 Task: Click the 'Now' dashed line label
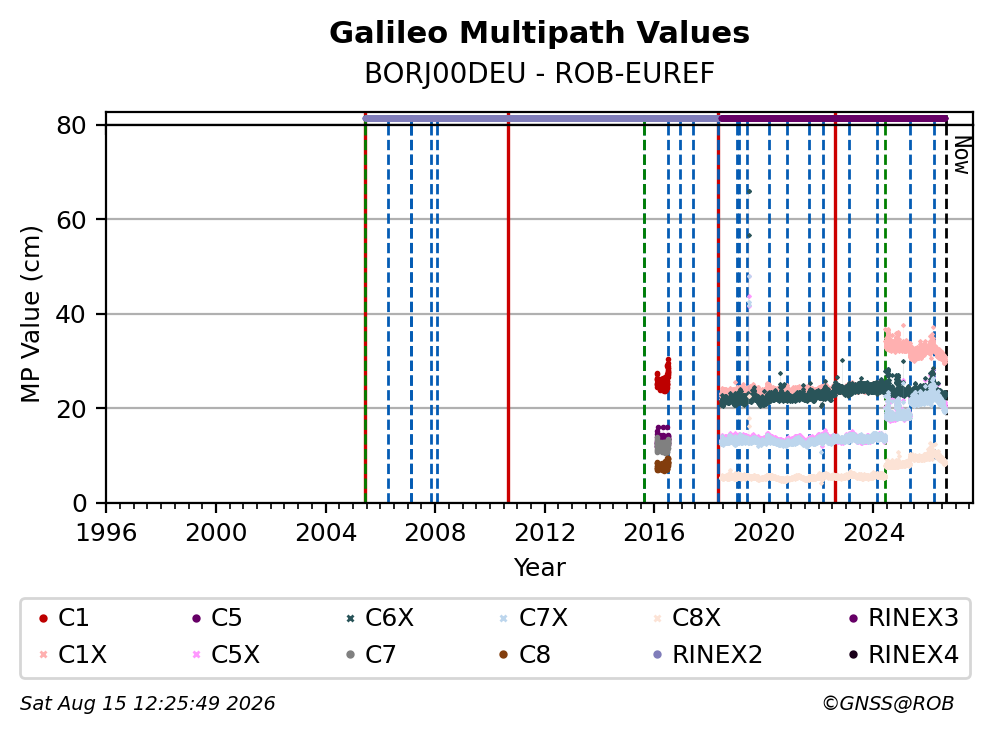point(962,156)
